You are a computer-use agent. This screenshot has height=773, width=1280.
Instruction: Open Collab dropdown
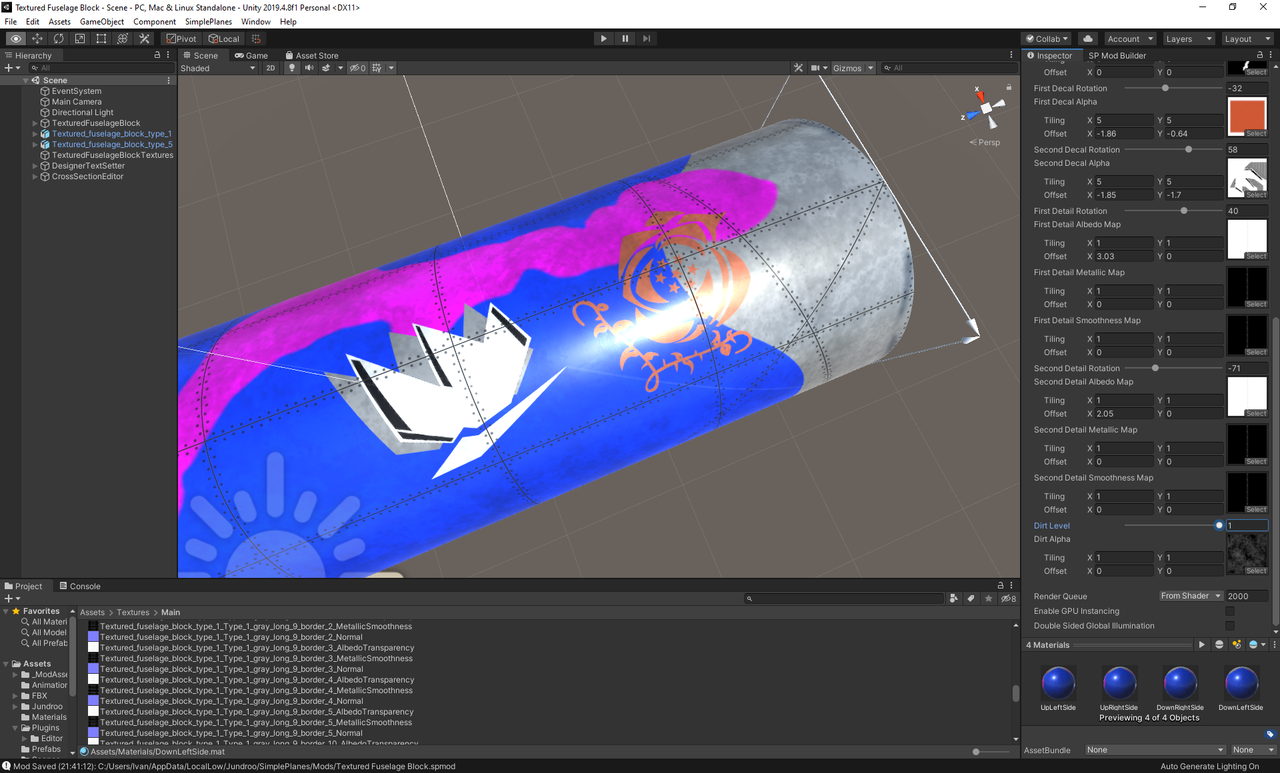coord(1047,39)
